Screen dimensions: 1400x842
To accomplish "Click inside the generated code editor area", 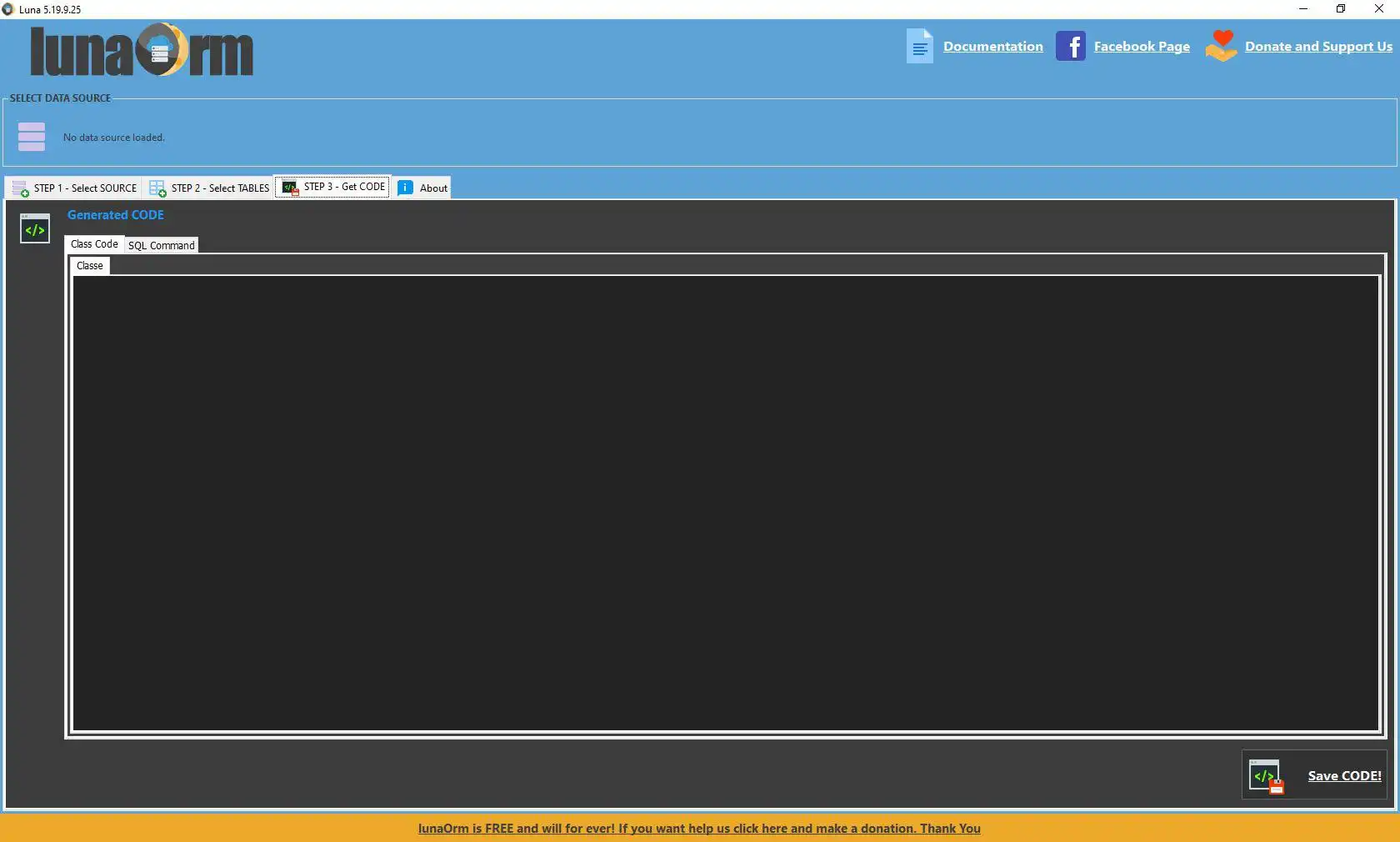I will click(x=726, y=503).
